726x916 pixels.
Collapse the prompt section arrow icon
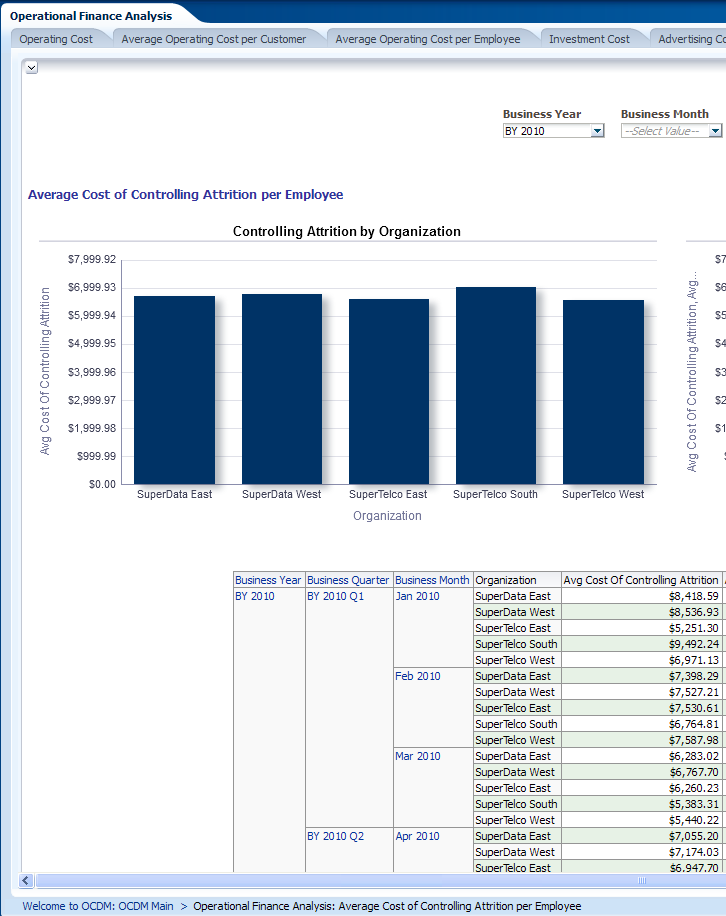coord(31,67)
